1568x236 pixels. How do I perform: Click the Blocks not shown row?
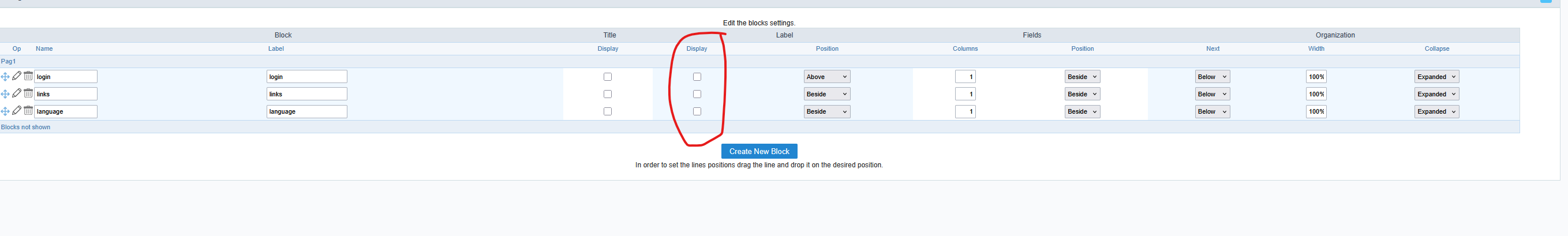click(x=759, y=127)
